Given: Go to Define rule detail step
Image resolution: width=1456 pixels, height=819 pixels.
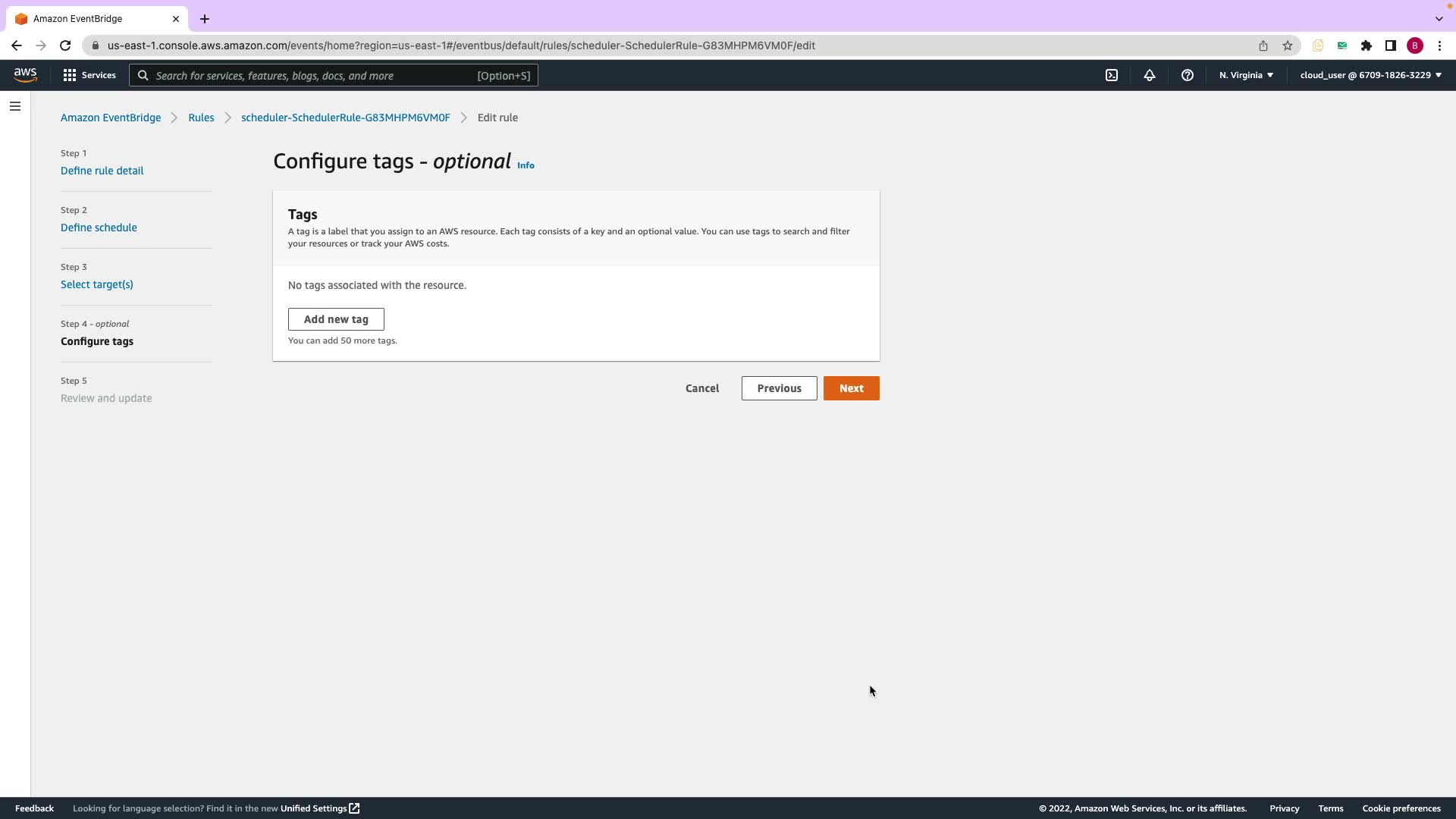Looking at the screenshot, I should pos(102,171).
